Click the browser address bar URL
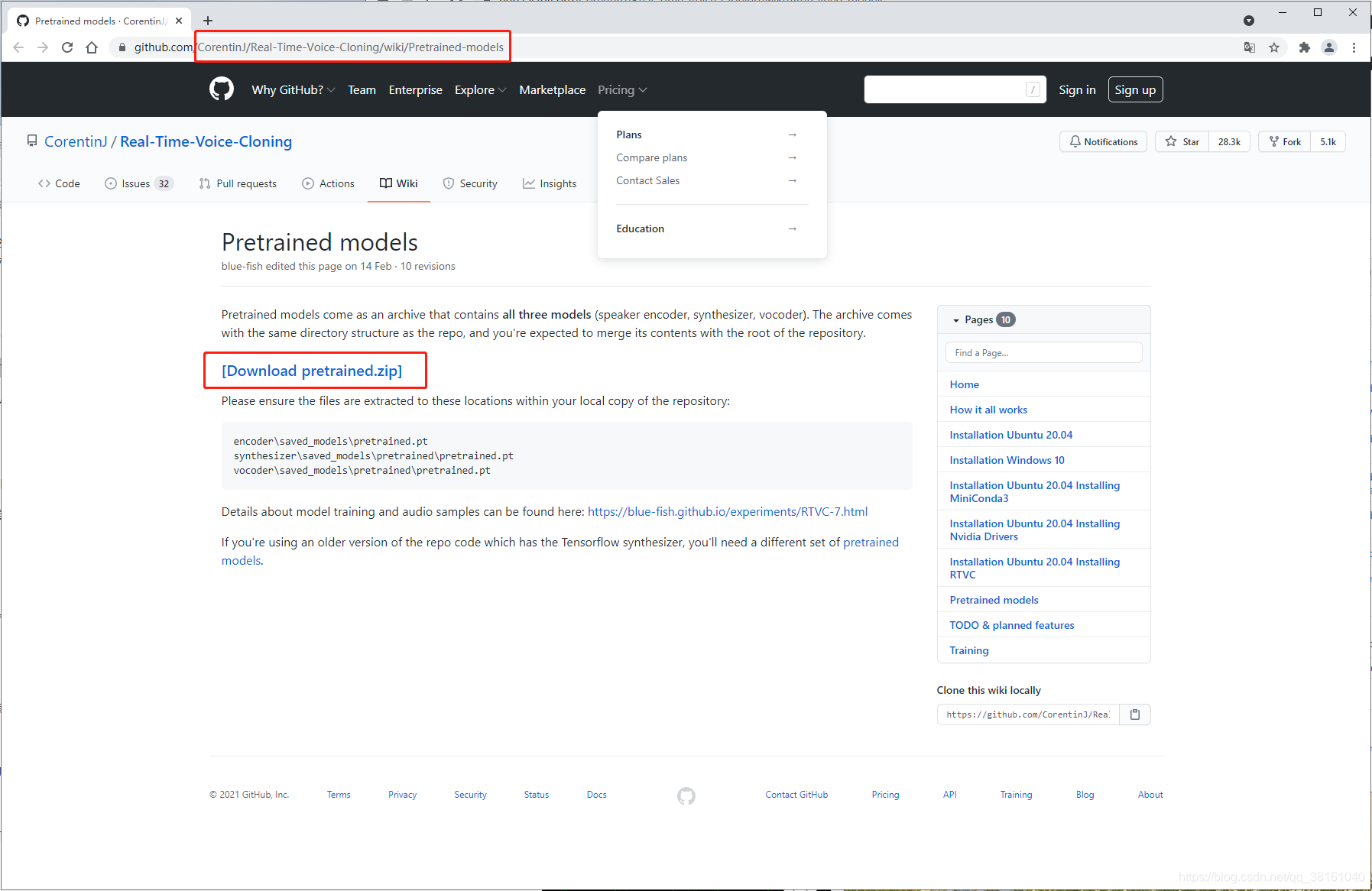This screenshot has width=1372, height=891. (x=319, y=47)
